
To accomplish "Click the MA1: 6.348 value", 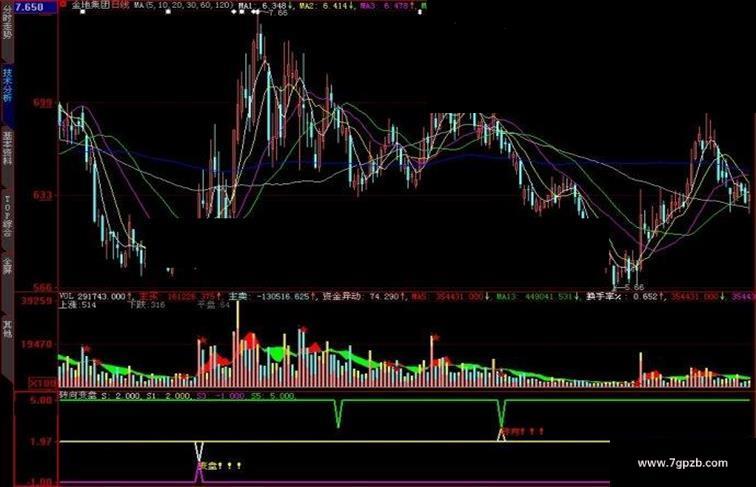I will coord(267,6).
